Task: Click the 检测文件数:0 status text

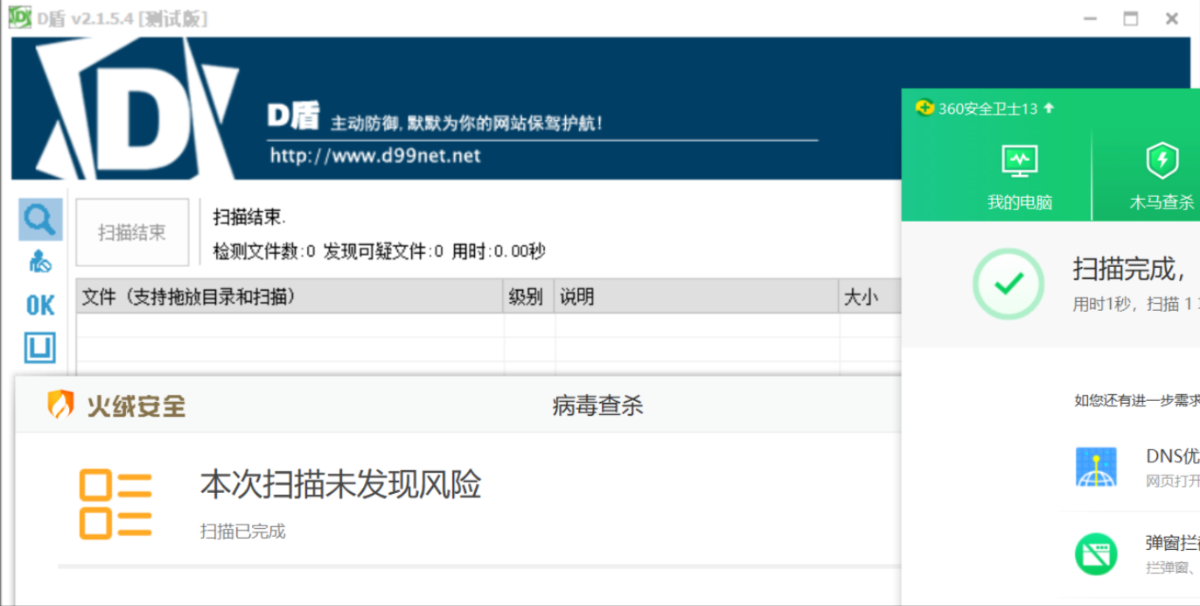Action: click(x=264, y=251)
